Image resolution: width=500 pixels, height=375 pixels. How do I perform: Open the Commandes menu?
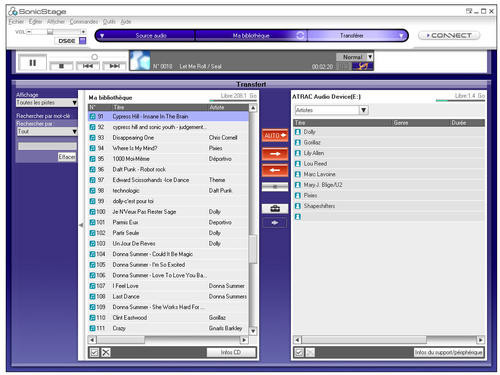pyautogui.click(x=84, y=22)
